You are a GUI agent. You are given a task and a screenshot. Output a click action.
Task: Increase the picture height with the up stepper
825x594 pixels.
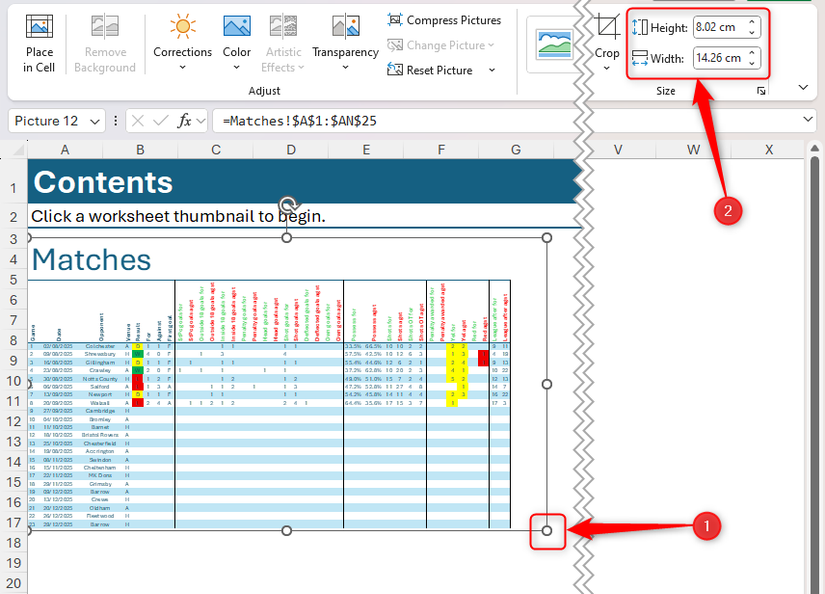pyautogui.click(x=752, y=23)
